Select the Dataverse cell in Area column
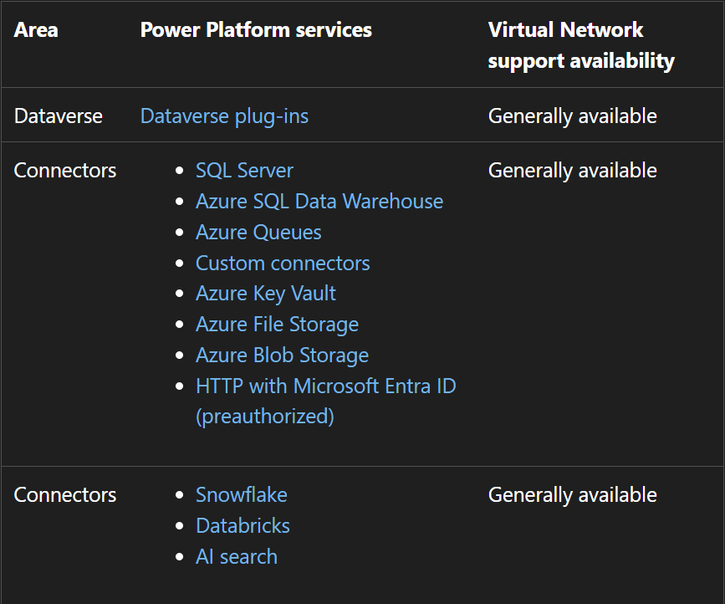Viewport: 725px width, 604px height. point(58,116)
